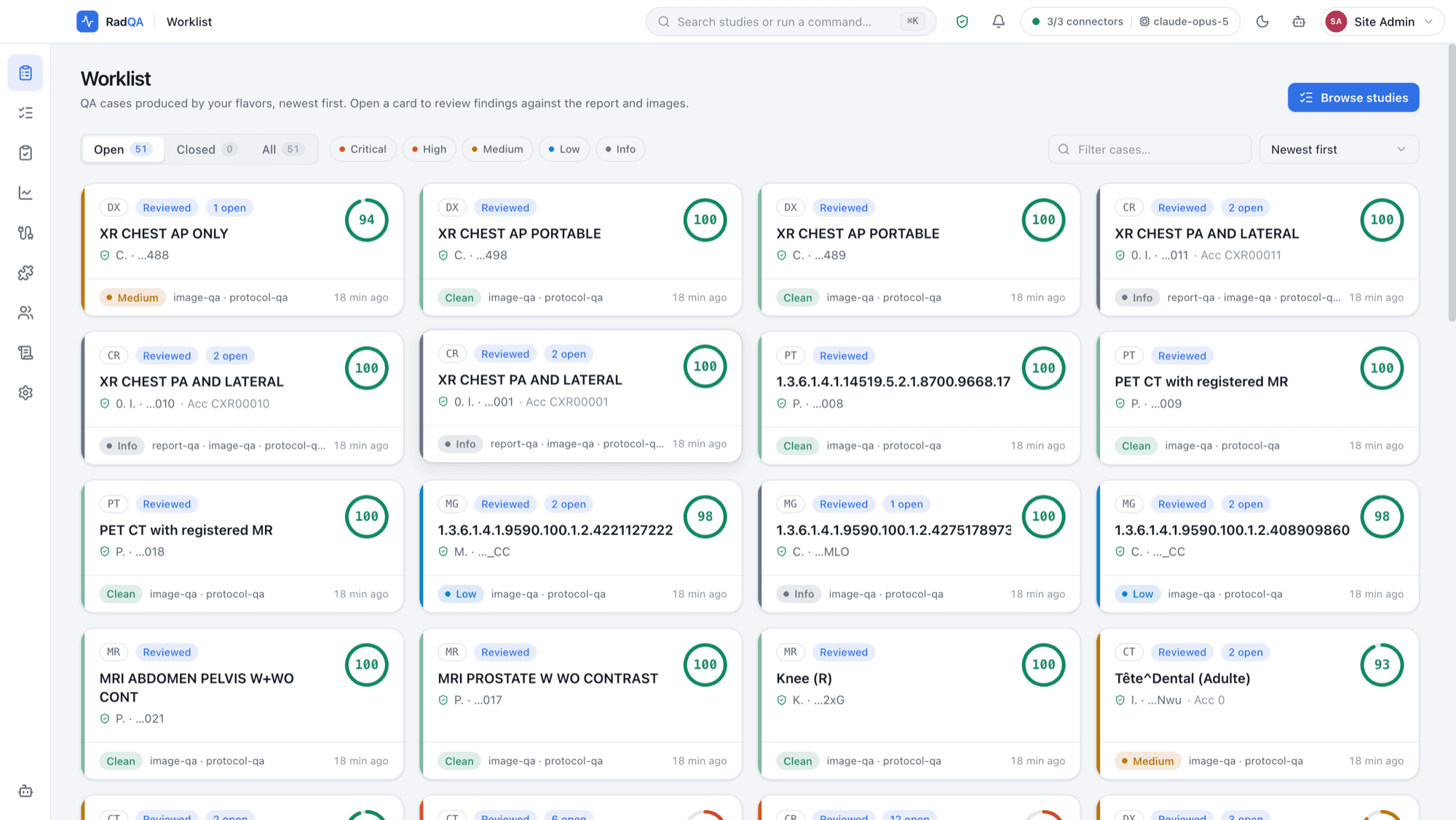Viewport: 1456px width, 820px height.
Task: Toggle the Critical severity filter
Action: (x=363, y=149)
